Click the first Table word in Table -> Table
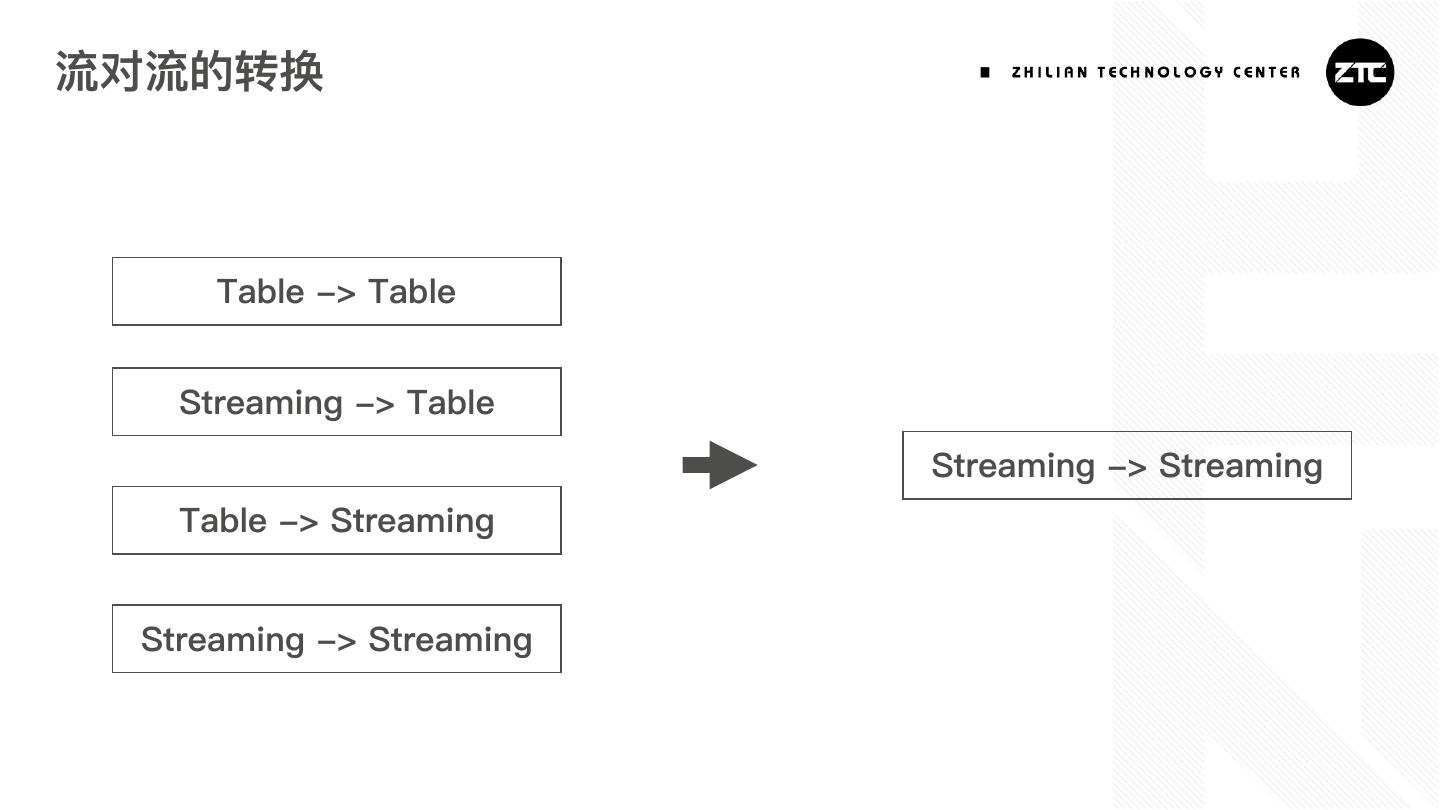Viewport: 1440px width, 810px height. coord(260,292)
